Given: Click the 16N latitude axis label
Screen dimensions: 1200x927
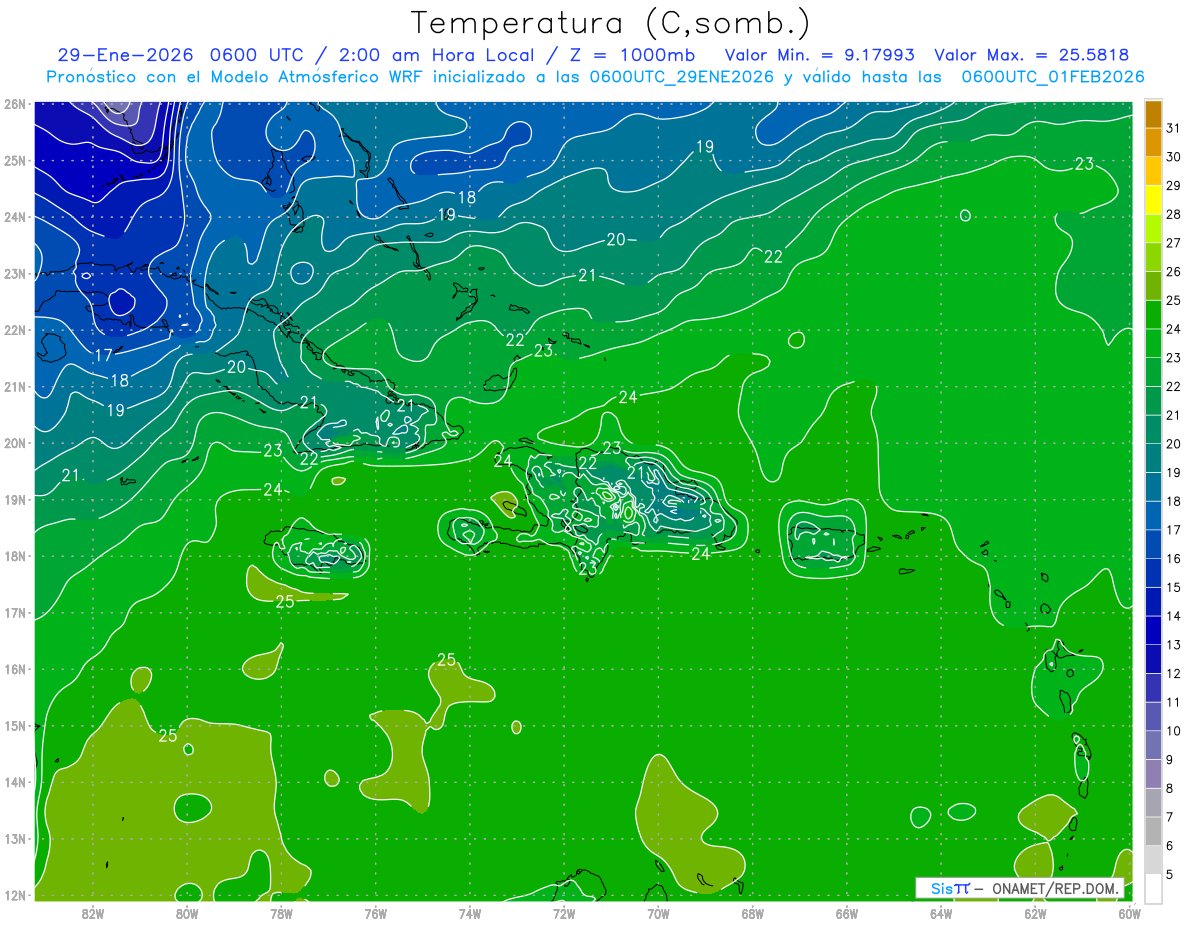Looking at the screenshot, I should 15,669.
